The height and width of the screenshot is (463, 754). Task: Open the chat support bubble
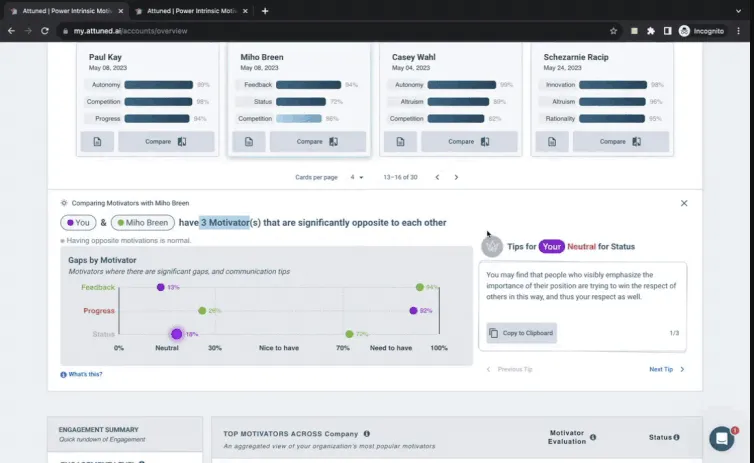[721, 438]
